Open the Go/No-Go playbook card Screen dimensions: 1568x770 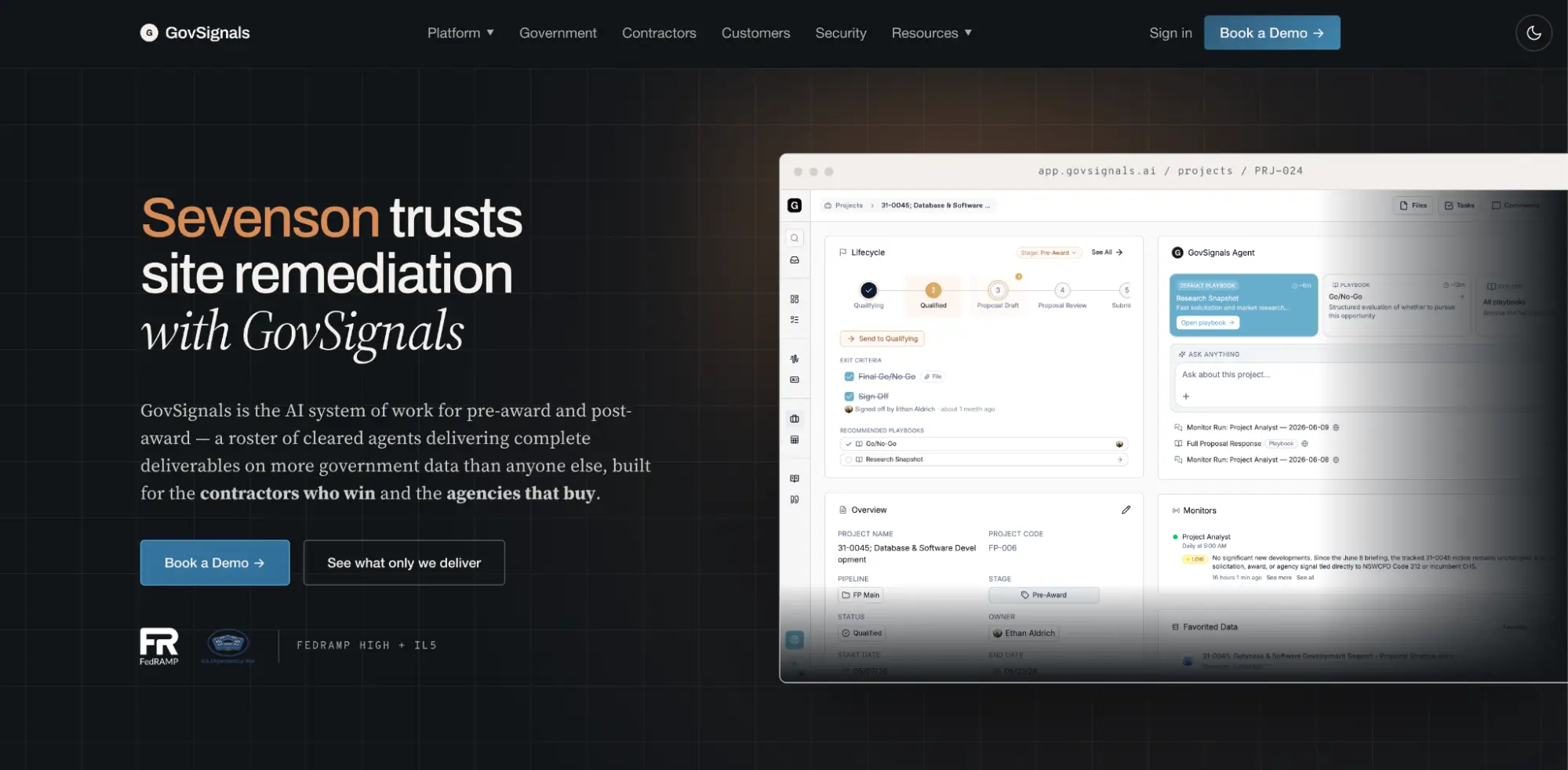coord(1396,305)
